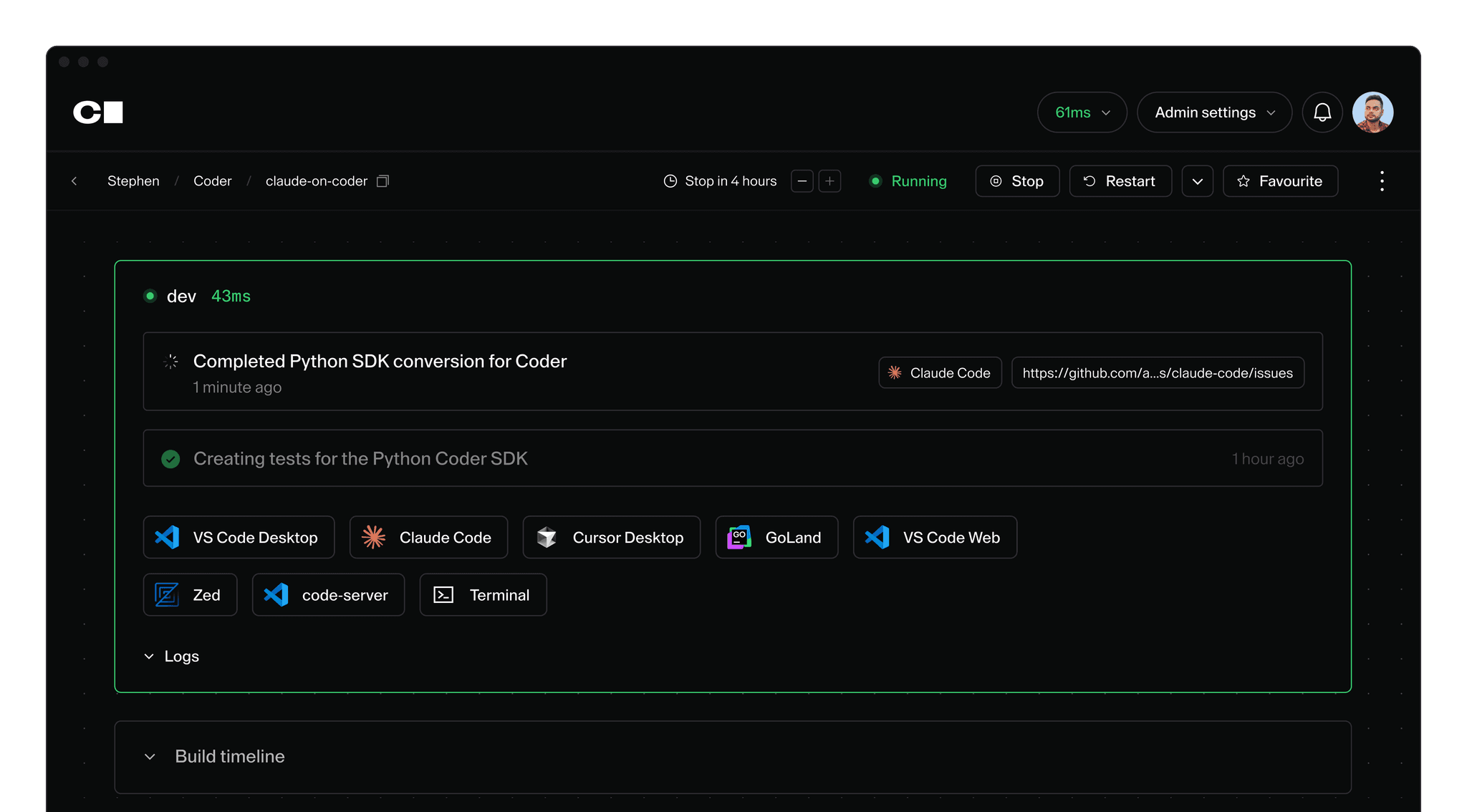Decrease shutdown time with minus button
Screen dimensions: 1467x812
coord(802,181)
